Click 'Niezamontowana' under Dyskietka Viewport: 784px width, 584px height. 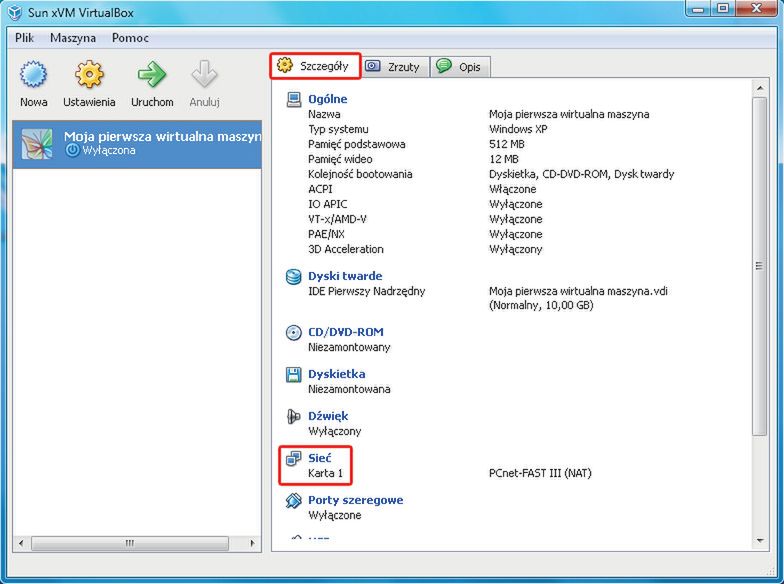click(349, 389)
